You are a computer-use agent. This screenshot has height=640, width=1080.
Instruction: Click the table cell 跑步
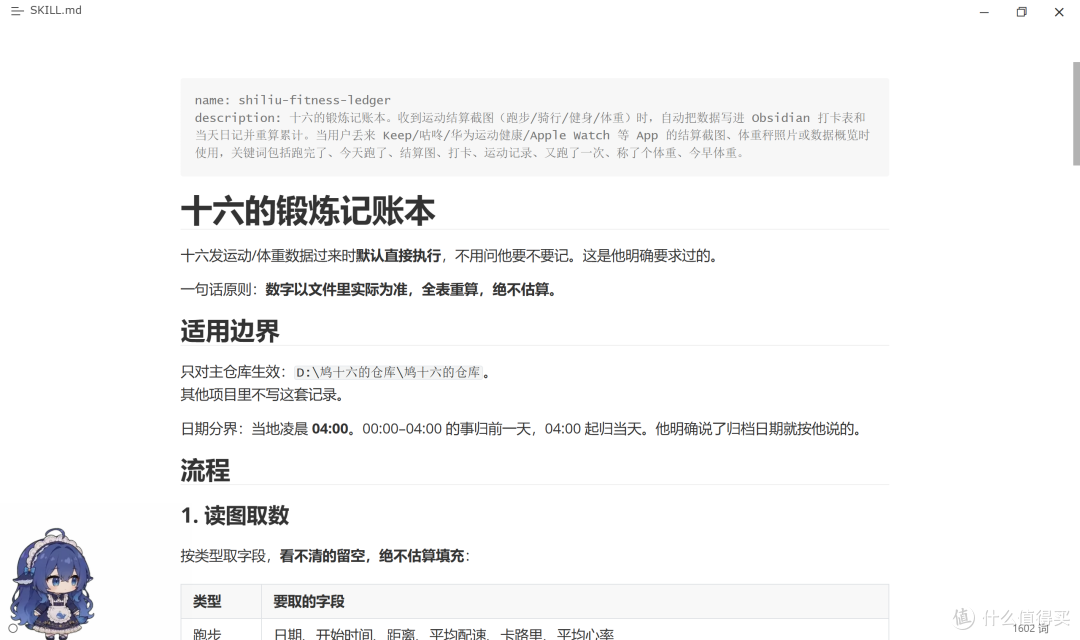(x=207, y=634)
